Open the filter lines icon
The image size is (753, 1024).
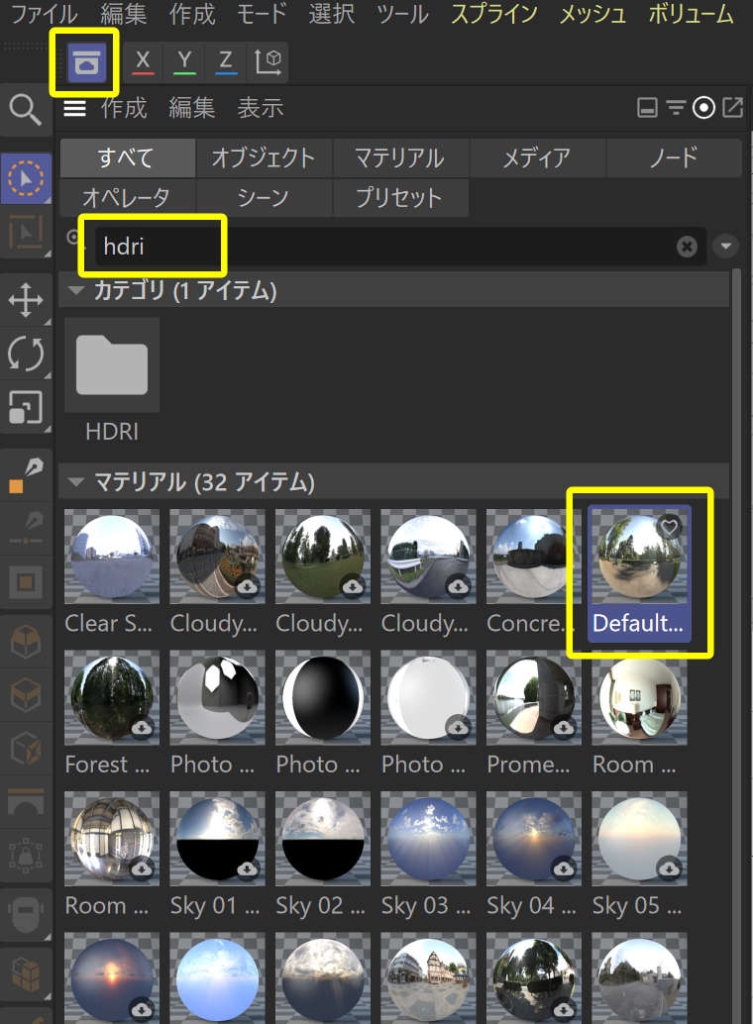click(x=676, y=108)
